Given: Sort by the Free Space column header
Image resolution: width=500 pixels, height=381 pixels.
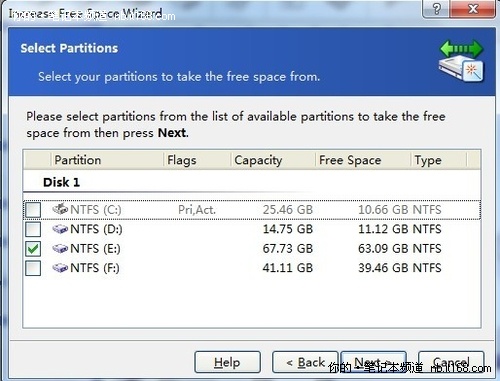Looking at the screenshot, I should [363, 160].
